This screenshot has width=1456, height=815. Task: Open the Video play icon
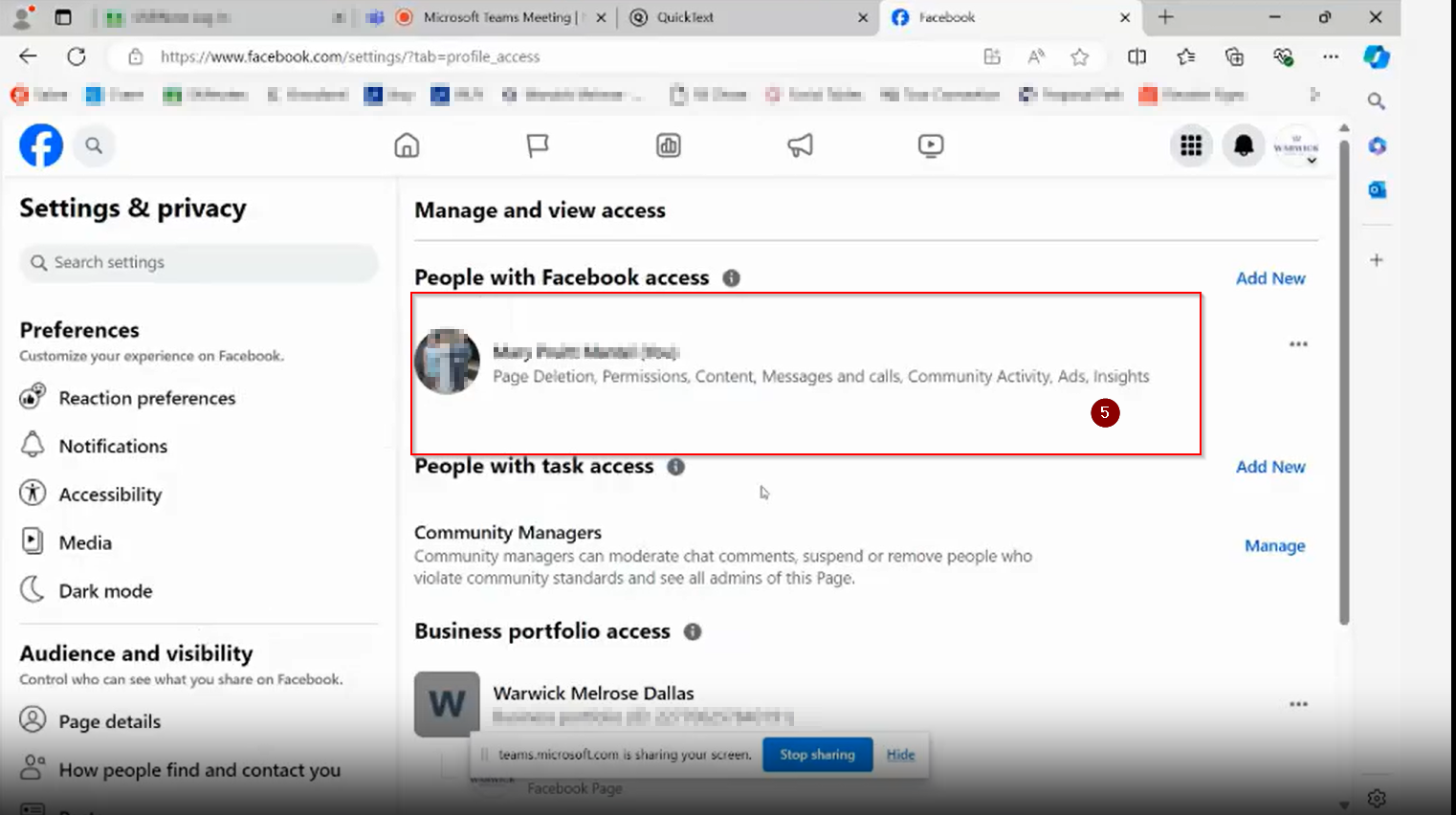tap(931, 145)
